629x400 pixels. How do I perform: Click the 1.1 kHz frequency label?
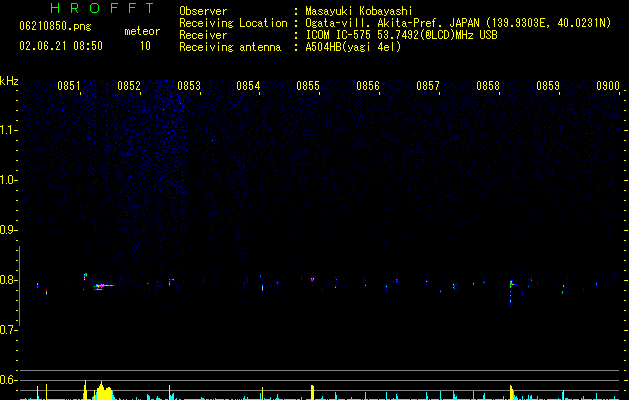click(8, 130)
